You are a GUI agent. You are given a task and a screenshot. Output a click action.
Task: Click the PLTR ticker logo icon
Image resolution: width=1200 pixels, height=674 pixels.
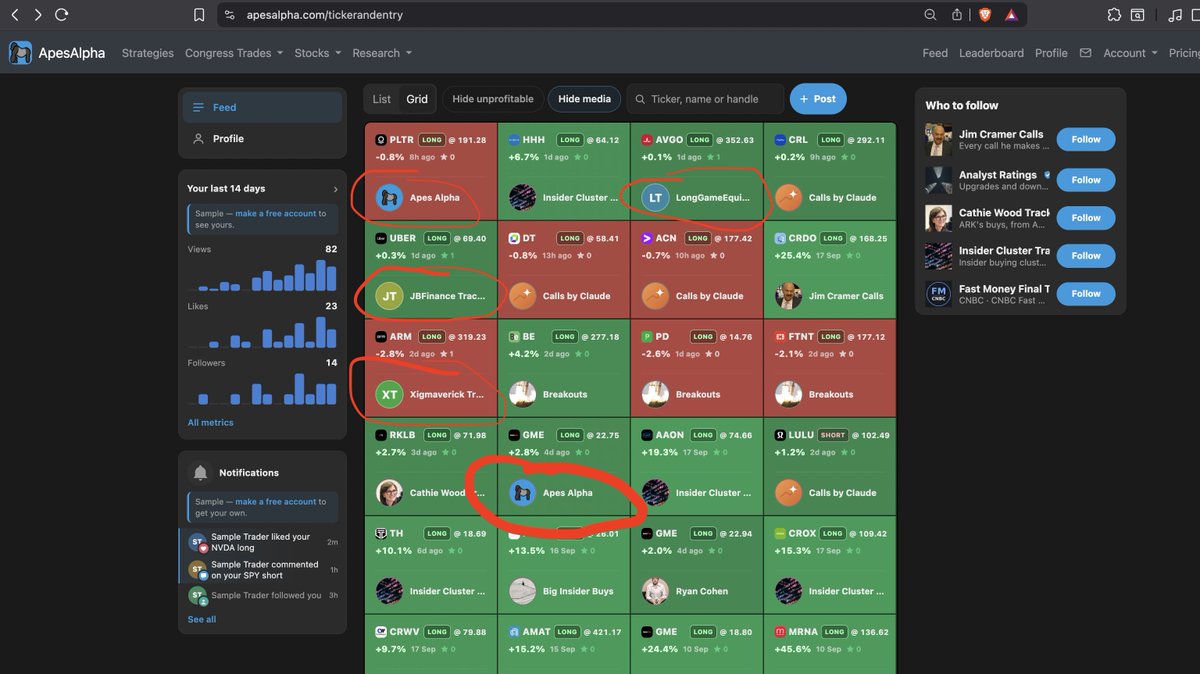[x=381, y=140]
